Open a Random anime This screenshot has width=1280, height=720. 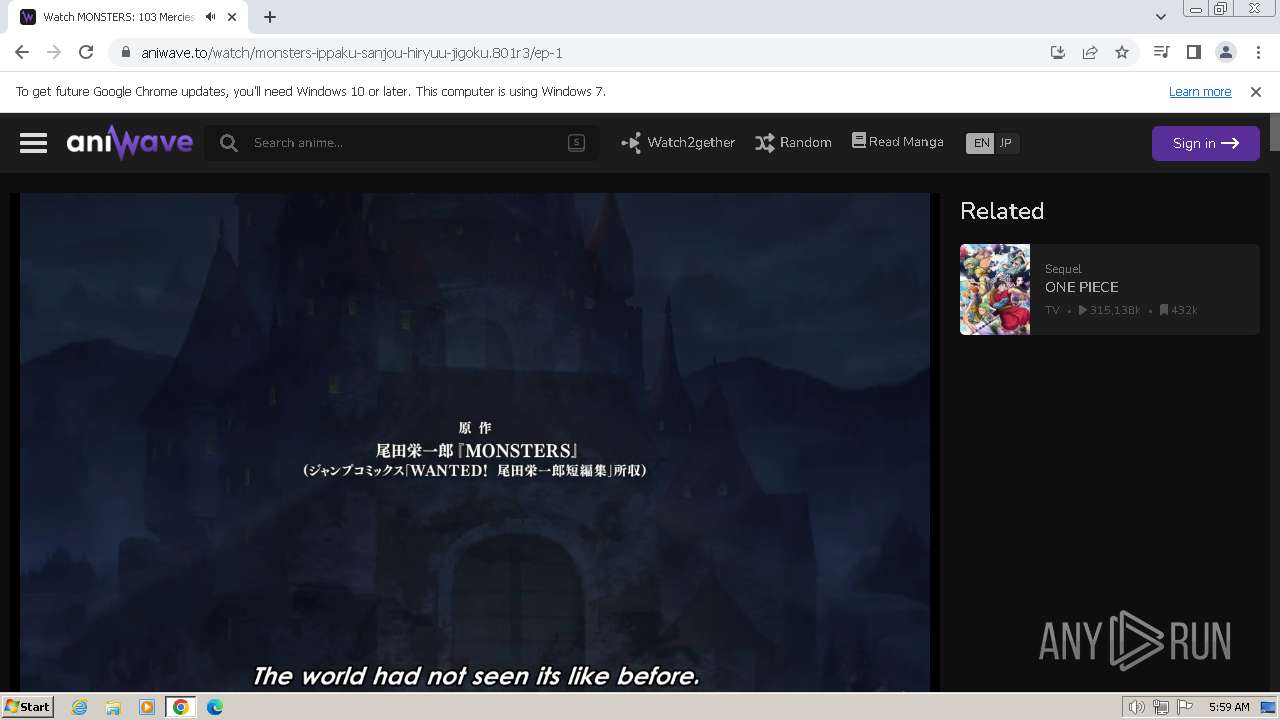point(793,143)
